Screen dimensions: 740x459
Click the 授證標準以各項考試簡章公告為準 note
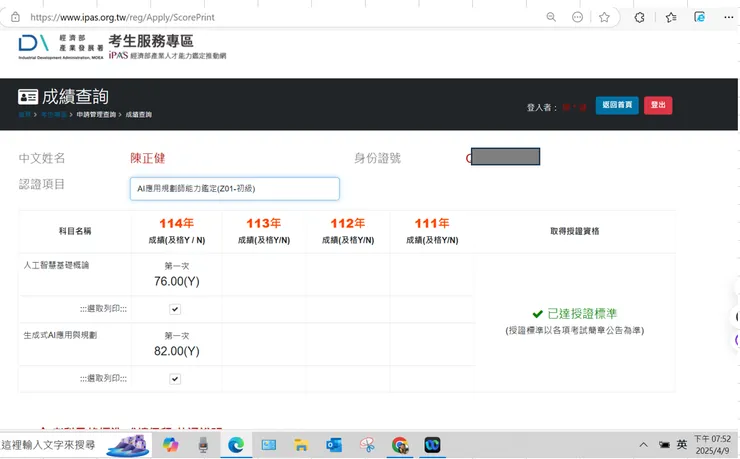point(575,330)
